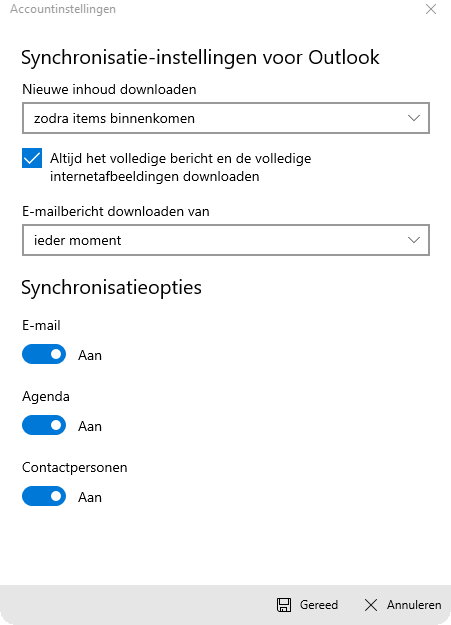Expand chevron of 'zodra items binnenkomen' dropdown
451x625 pixels.
click(x=414, y=118)
